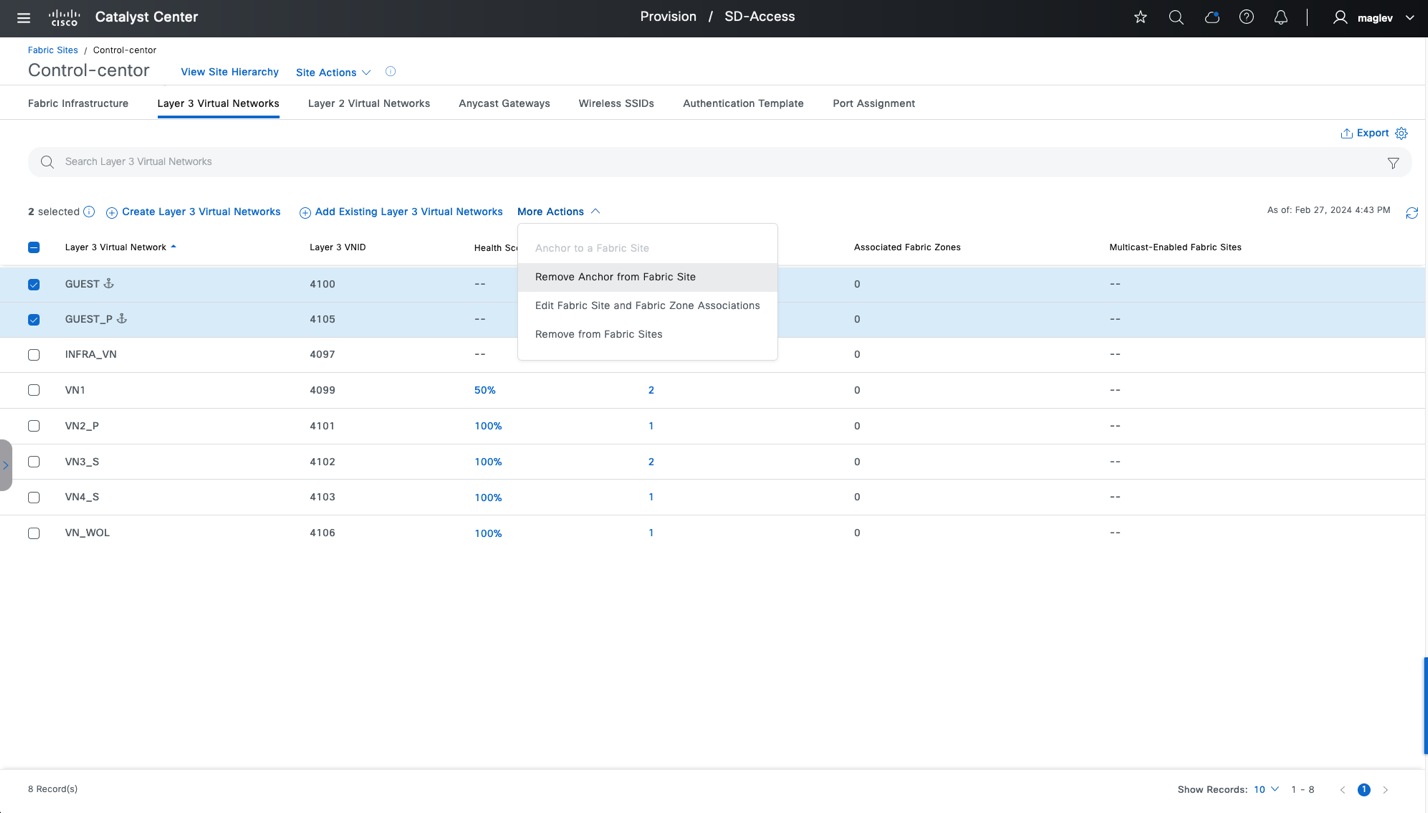
Task: Open the global search icon
Action: coord(1176,18)
